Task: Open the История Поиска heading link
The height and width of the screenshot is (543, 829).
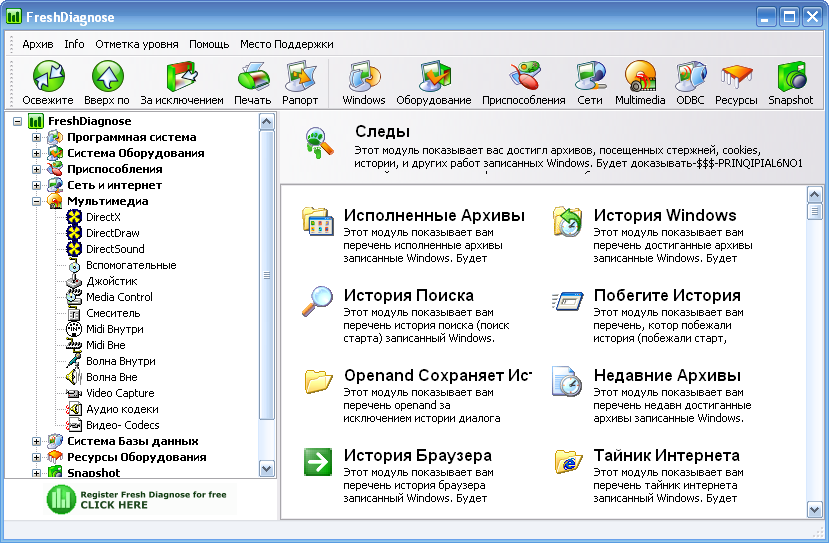Action: coord(409,295)
